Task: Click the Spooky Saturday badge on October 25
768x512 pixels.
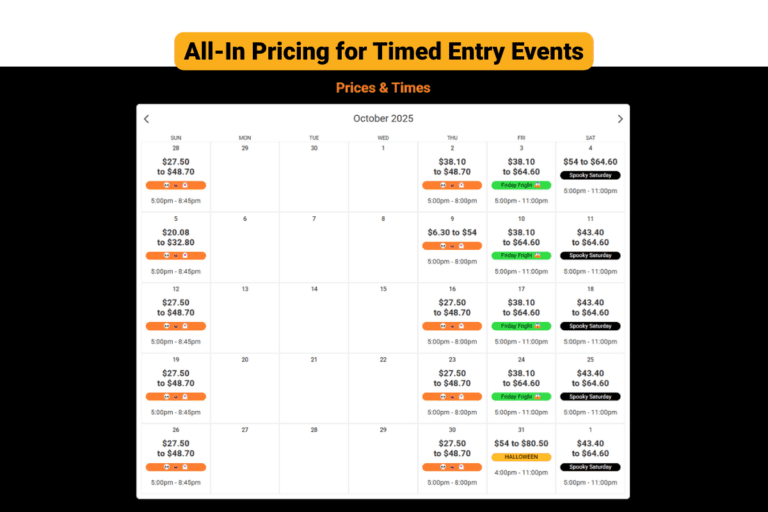Action: coord(590,396)
